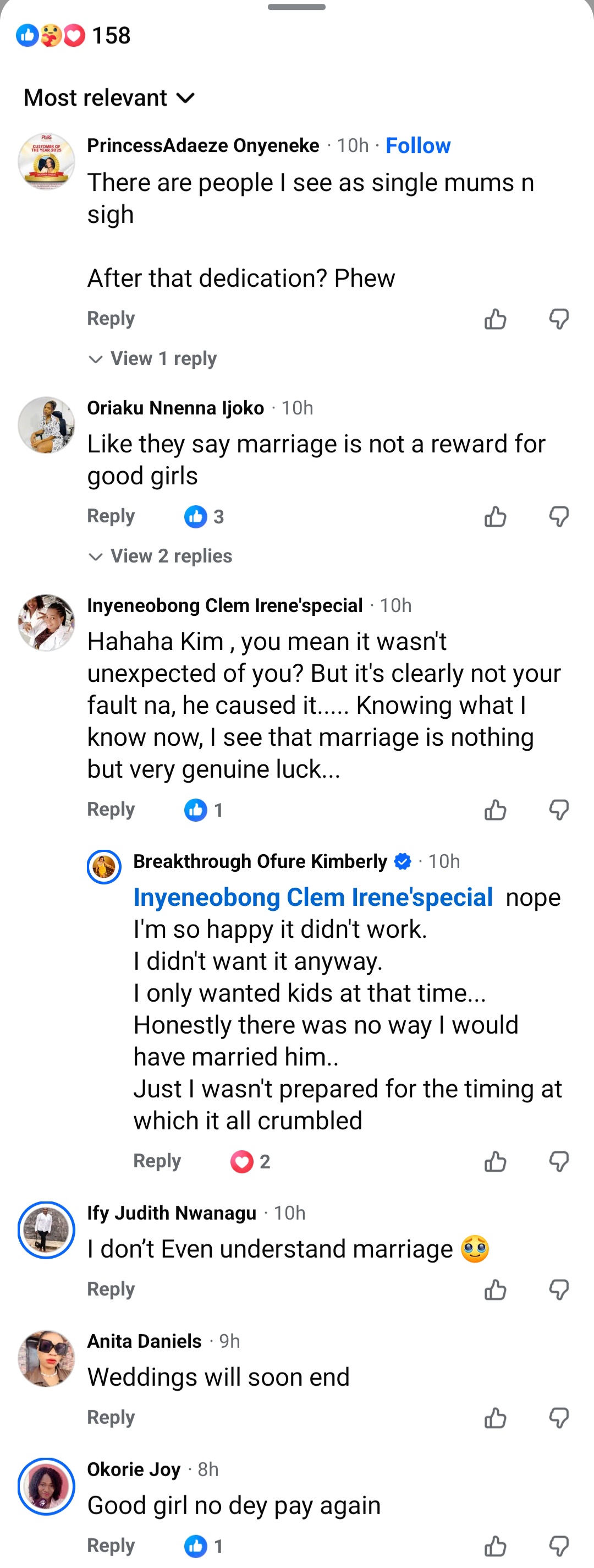Reply to Anita Daniels' comment
Viewport: 594px width, 1568px height.
[x=111, y=1417]
